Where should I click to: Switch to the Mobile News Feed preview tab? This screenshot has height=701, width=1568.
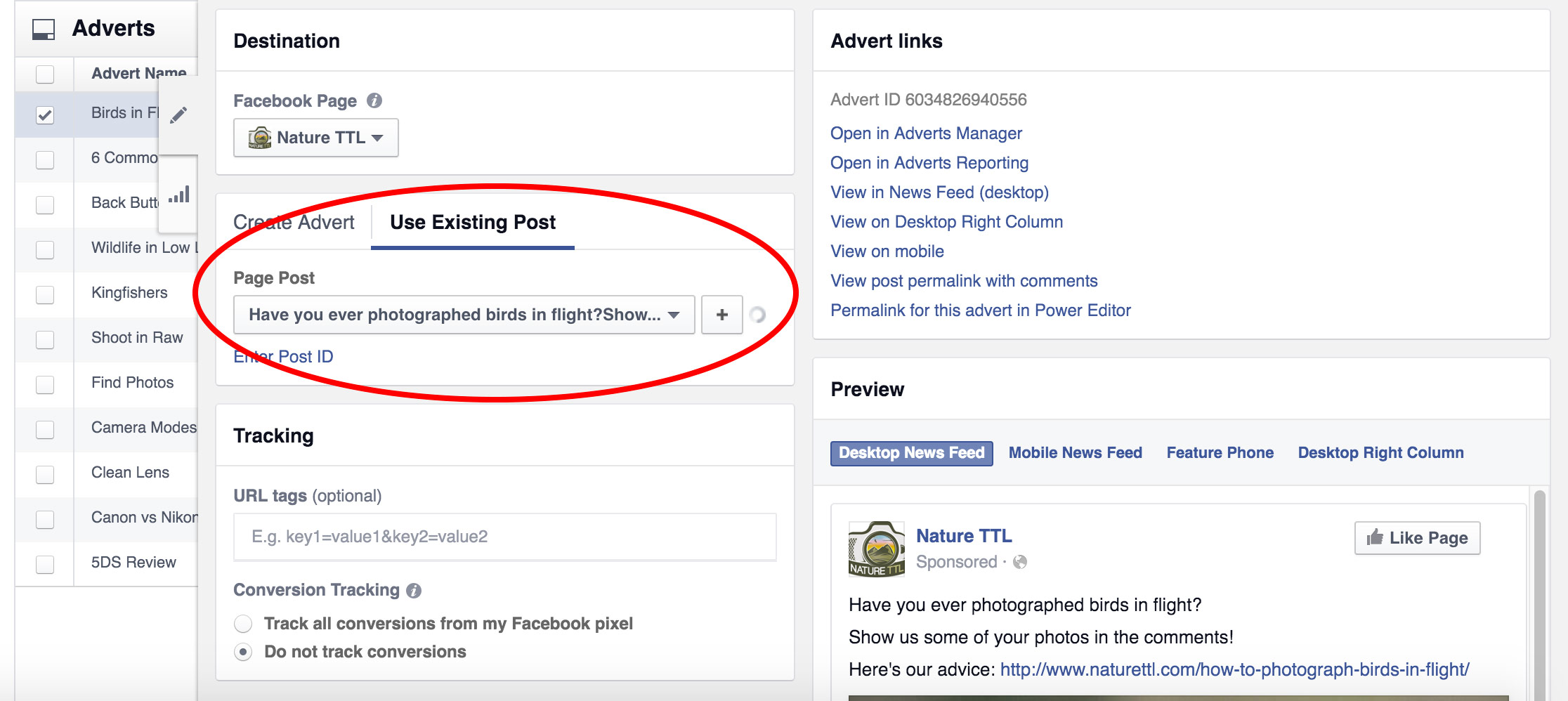(x=1075, y=452)
